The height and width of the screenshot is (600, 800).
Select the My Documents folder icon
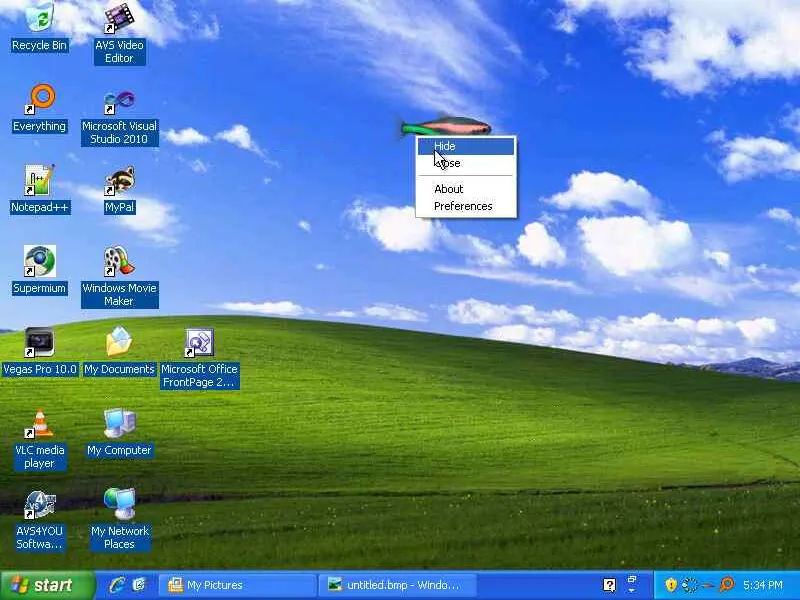point(119,352)
